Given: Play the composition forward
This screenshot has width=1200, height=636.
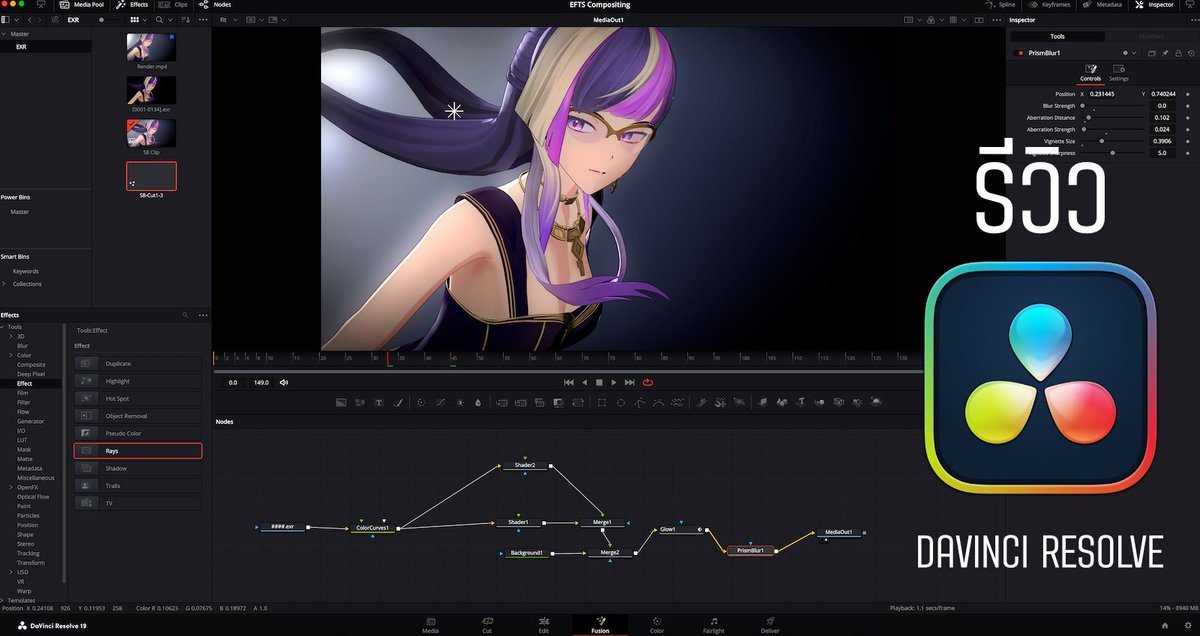Looking at the screenshot, I should pyautogui.click(x=614, y=382).
